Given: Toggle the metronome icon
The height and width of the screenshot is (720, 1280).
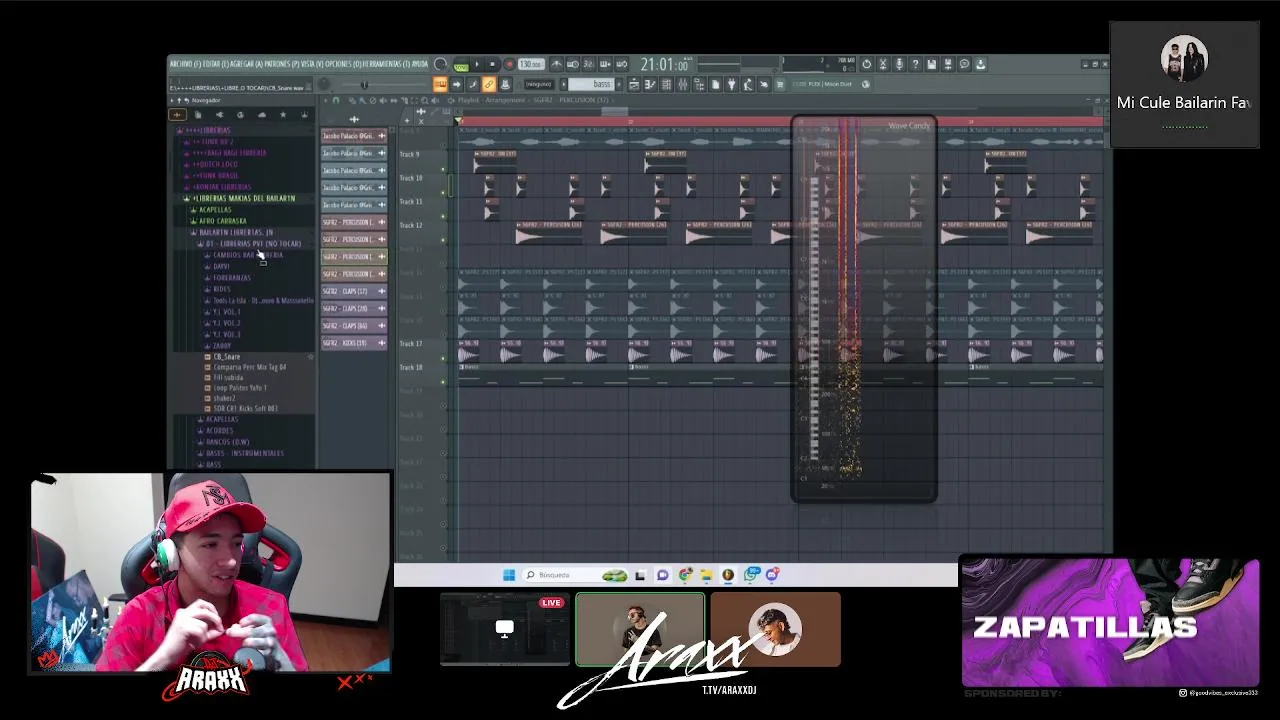Looking at the screenshot, I should coord(556,64).
